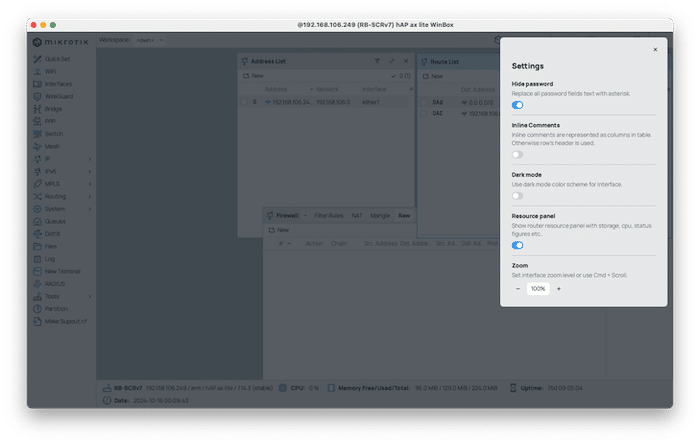The image size is (700, 444).
Task: Click the 100% zoom level field
Action: coord(538,289)
